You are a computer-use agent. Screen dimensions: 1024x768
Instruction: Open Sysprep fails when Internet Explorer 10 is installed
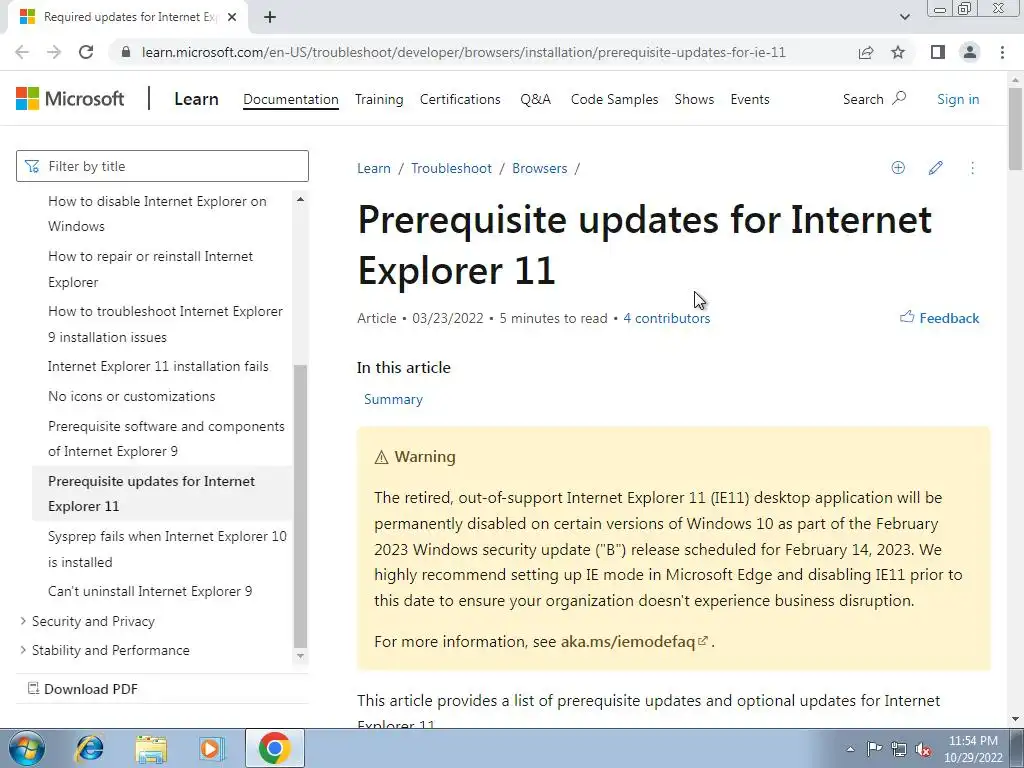167,549
